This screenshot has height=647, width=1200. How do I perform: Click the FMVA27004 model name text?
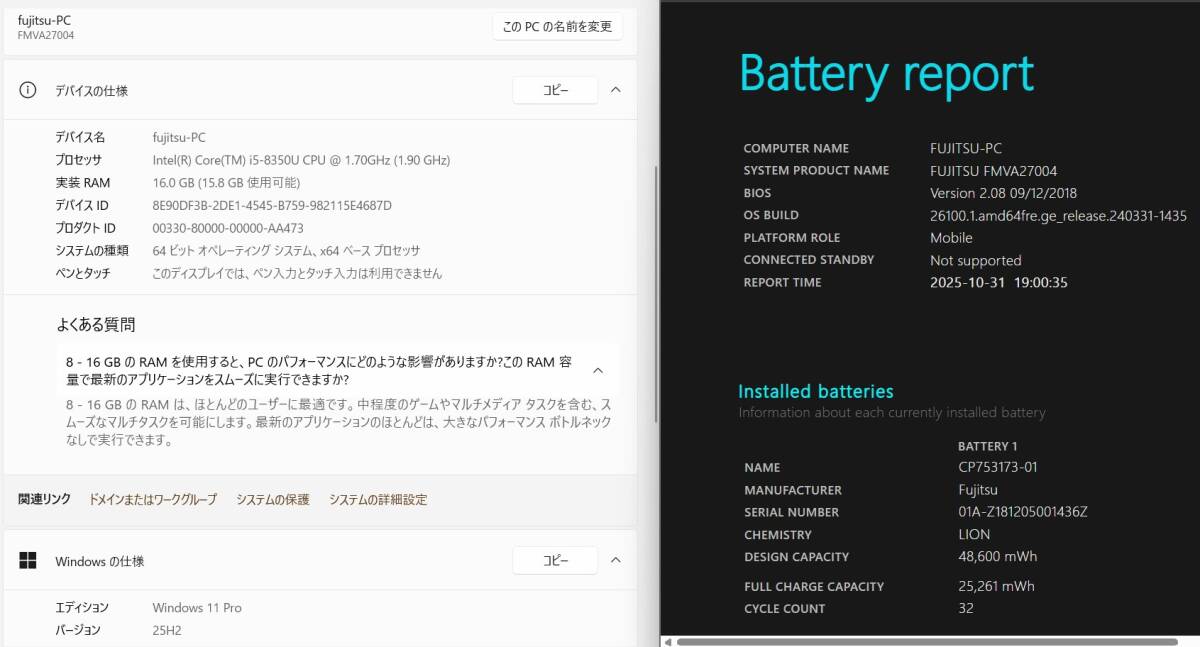click(x=46, y=35)
